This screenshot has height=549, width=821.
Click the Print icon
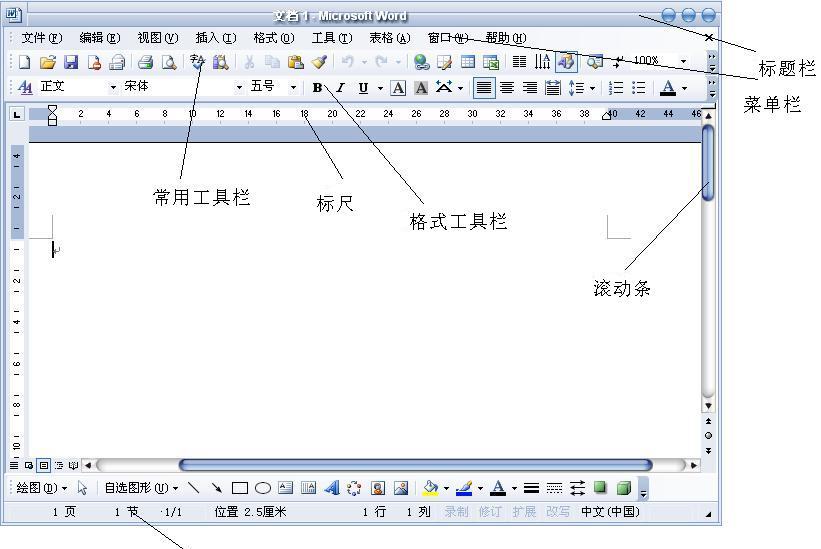(145, 62)
